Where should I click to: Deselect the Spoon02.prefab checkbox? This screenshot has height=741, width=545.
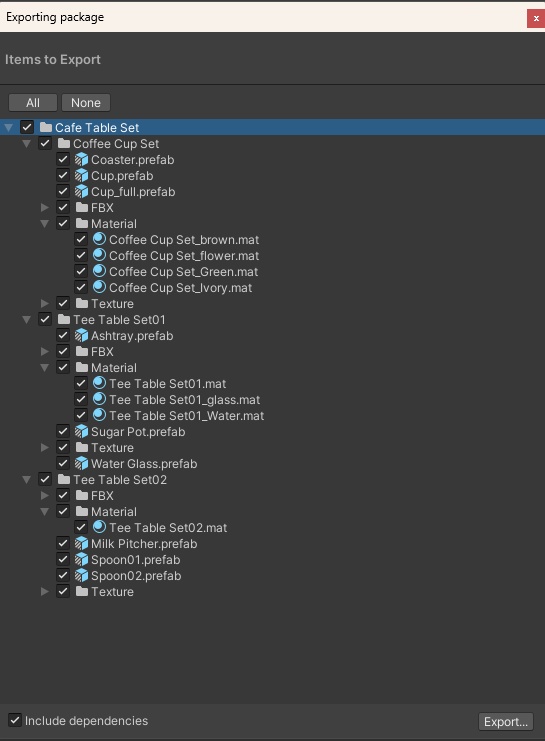[63, 575]
